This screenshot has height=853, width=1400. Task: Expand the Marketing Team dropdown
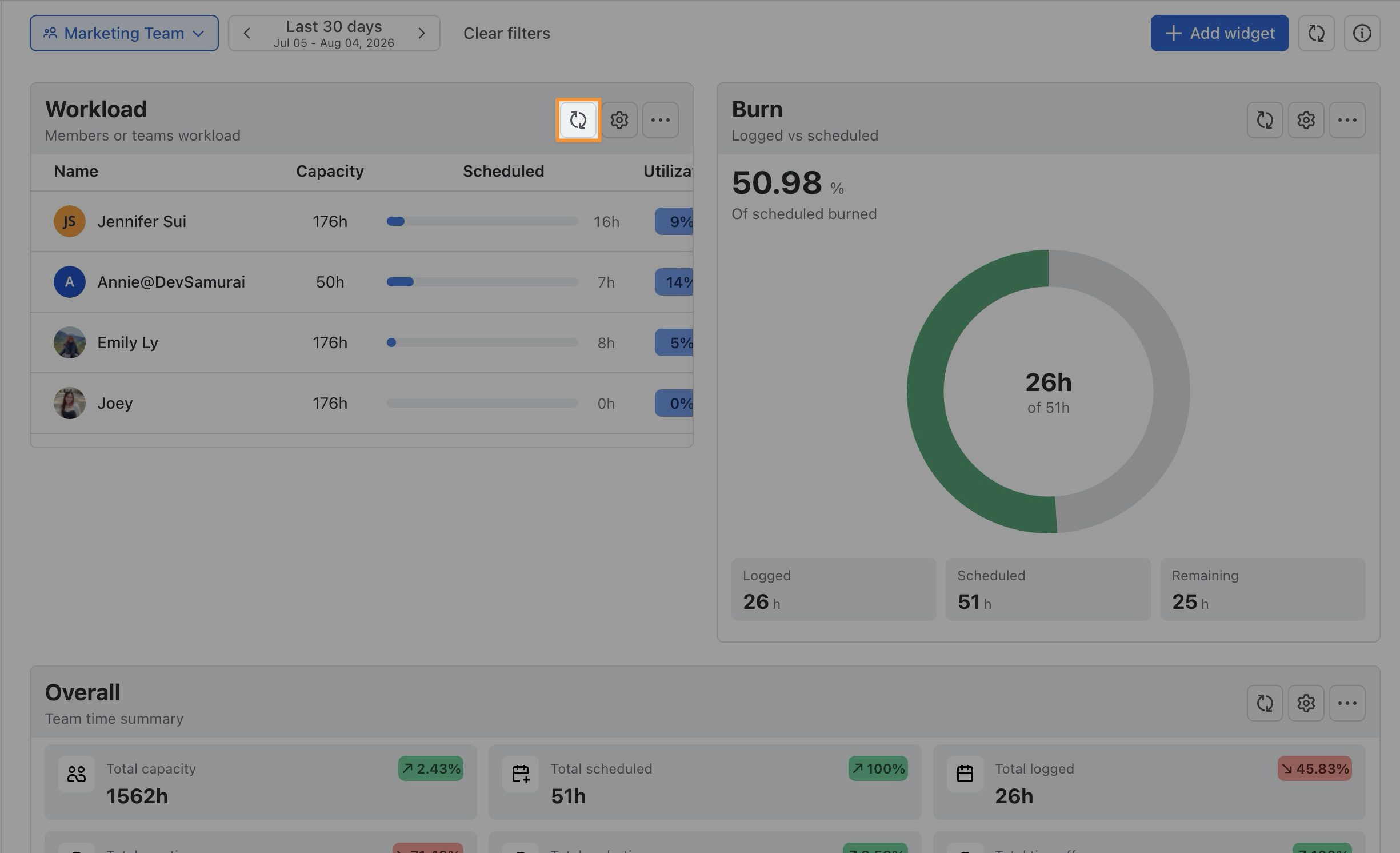click(x=124, y=33)
